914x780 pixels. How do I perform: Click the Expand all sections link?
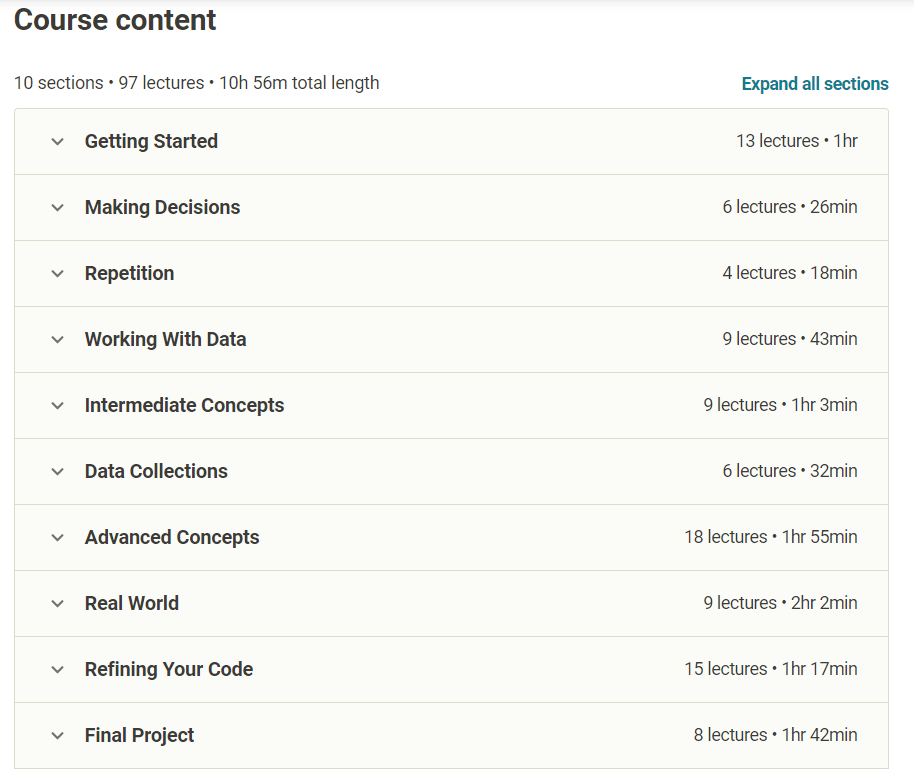click(x=814, y=84)
